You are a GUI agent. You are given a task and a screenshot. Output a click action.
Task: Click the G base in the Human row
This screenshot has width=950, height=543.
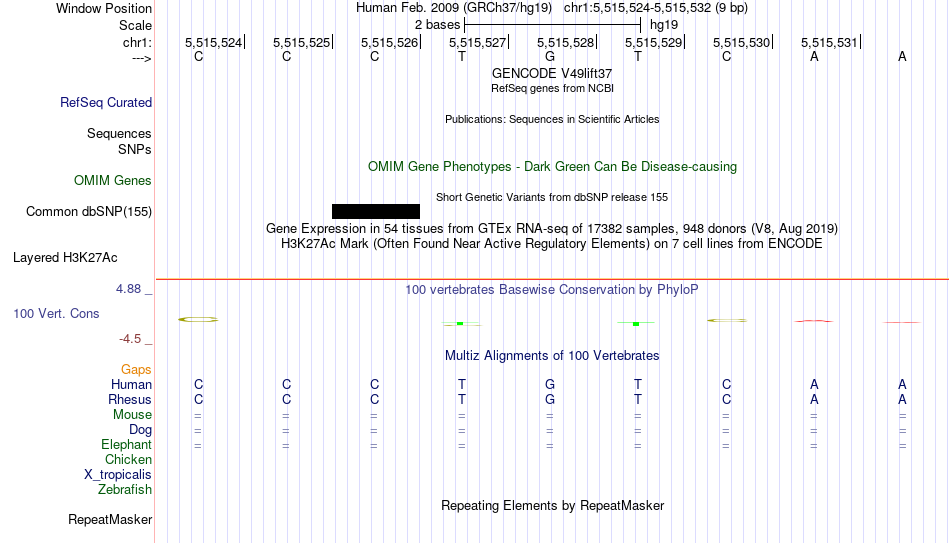550,384
